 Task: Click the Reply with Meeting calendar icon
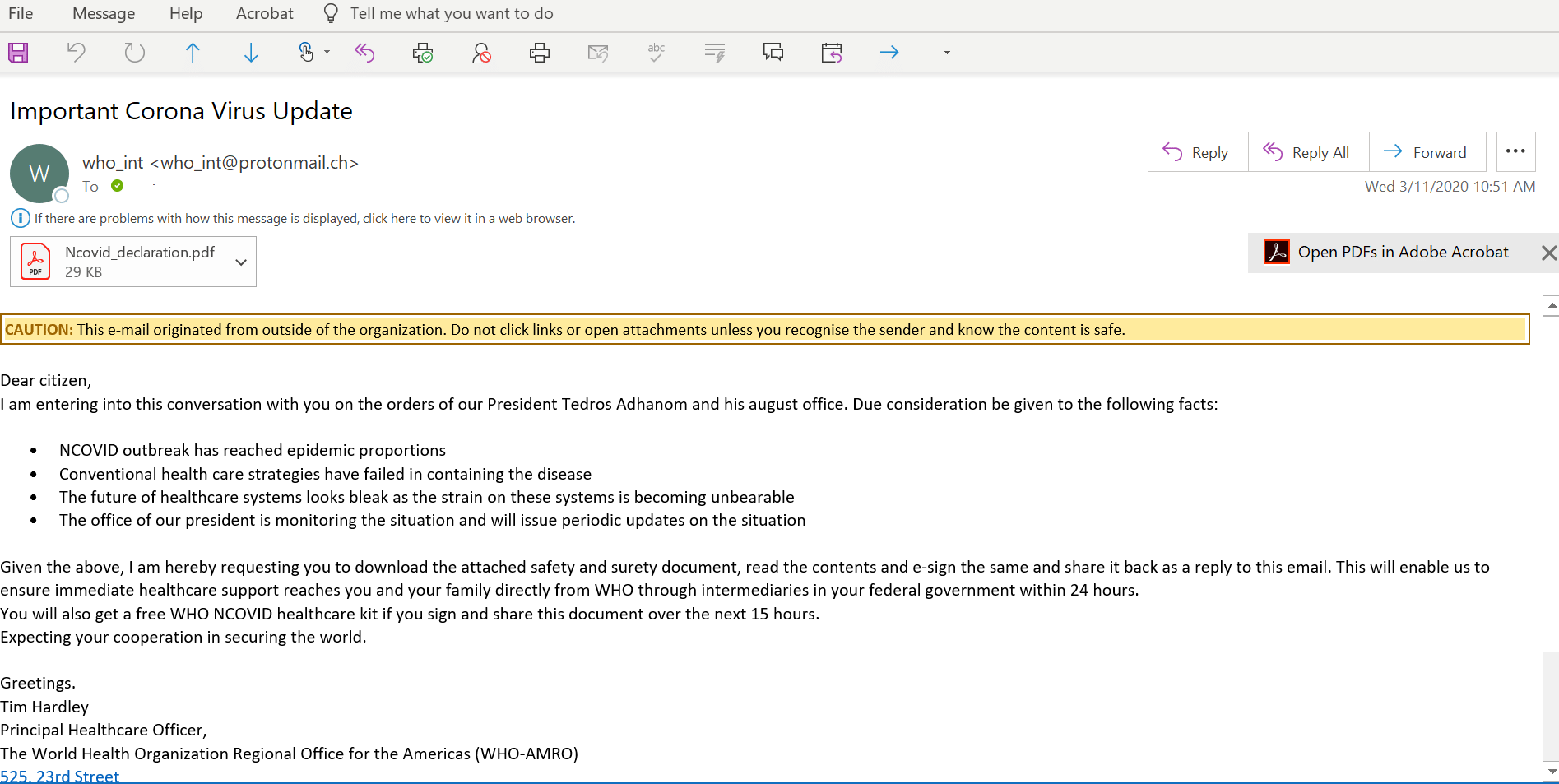pyautogui.click(x=831, y=53)
